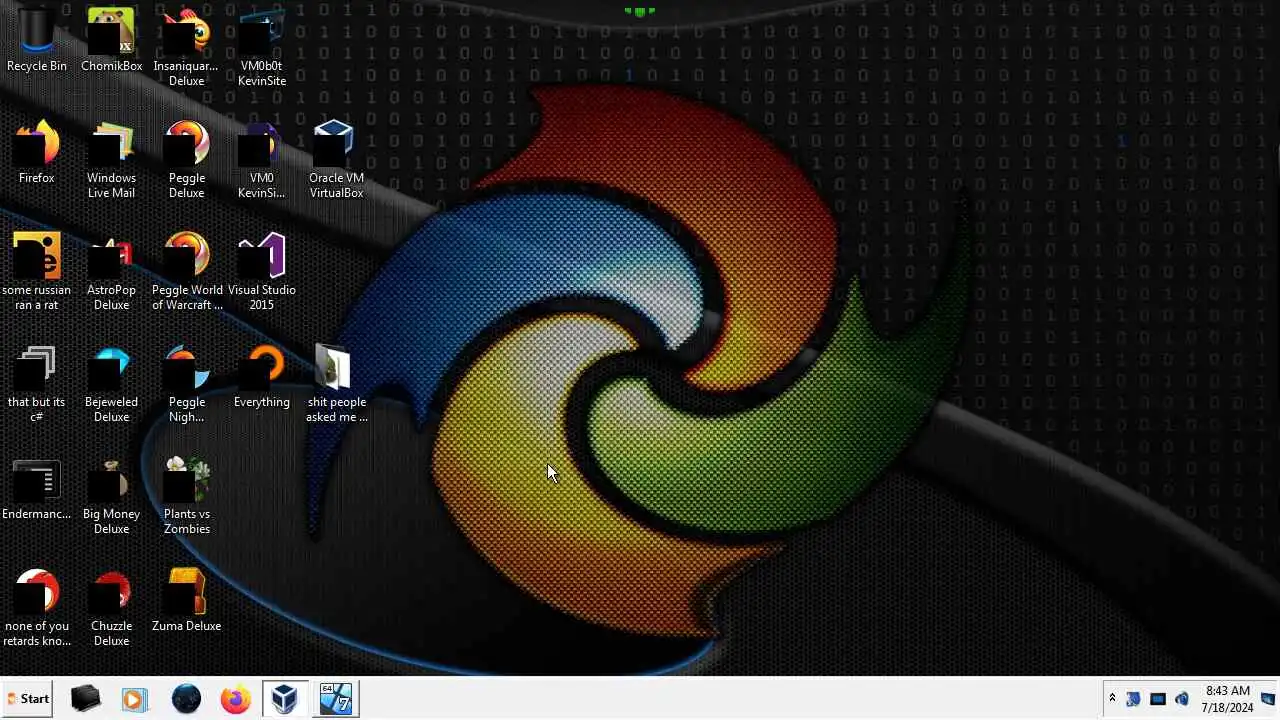The image size is (1280, 720).
Task: Select the AstroPop Deluxe desktop icon
Action: coord(111,272)
